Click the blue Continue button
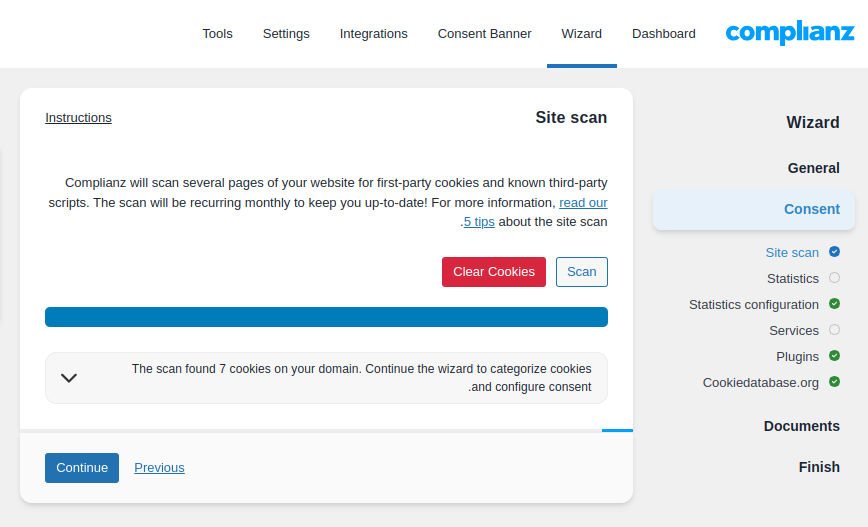 82,468
